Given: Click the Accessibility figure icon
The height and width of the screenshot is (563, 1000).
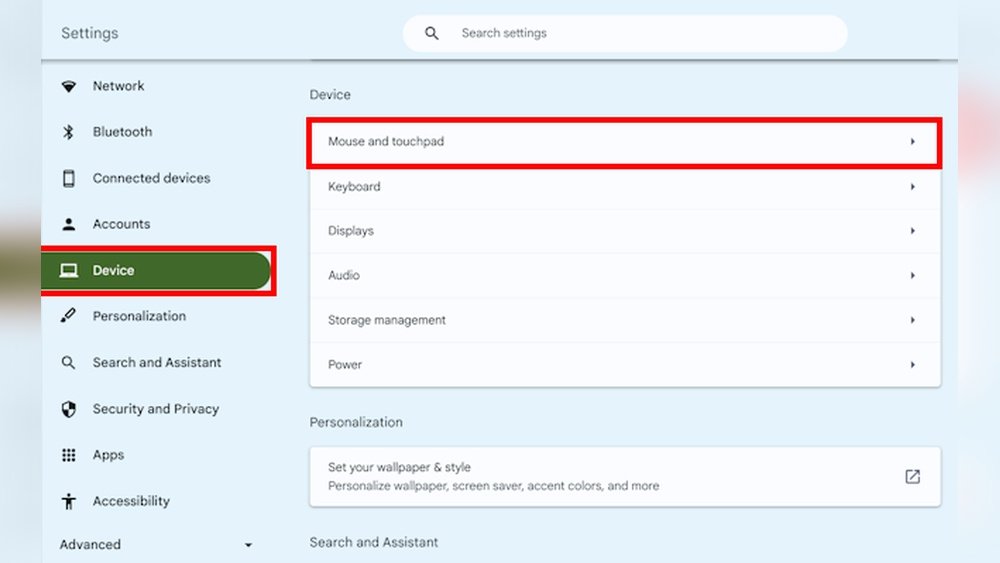Looking at the screenshot, I should click(x=68, y=501).
